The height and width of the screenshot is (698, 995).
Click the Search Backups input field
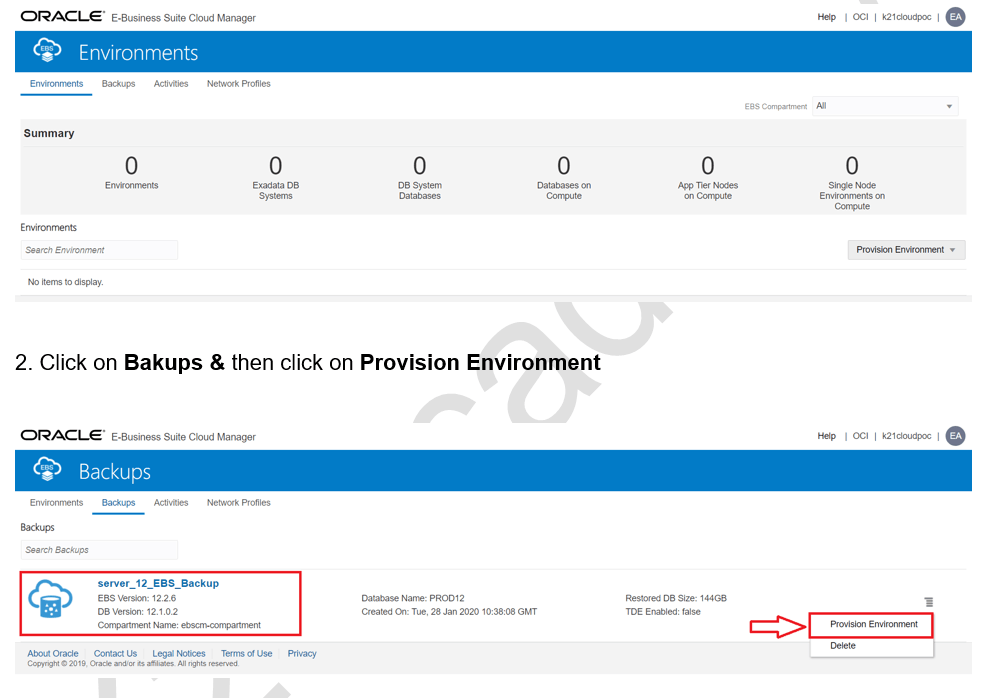pos(98,549)
